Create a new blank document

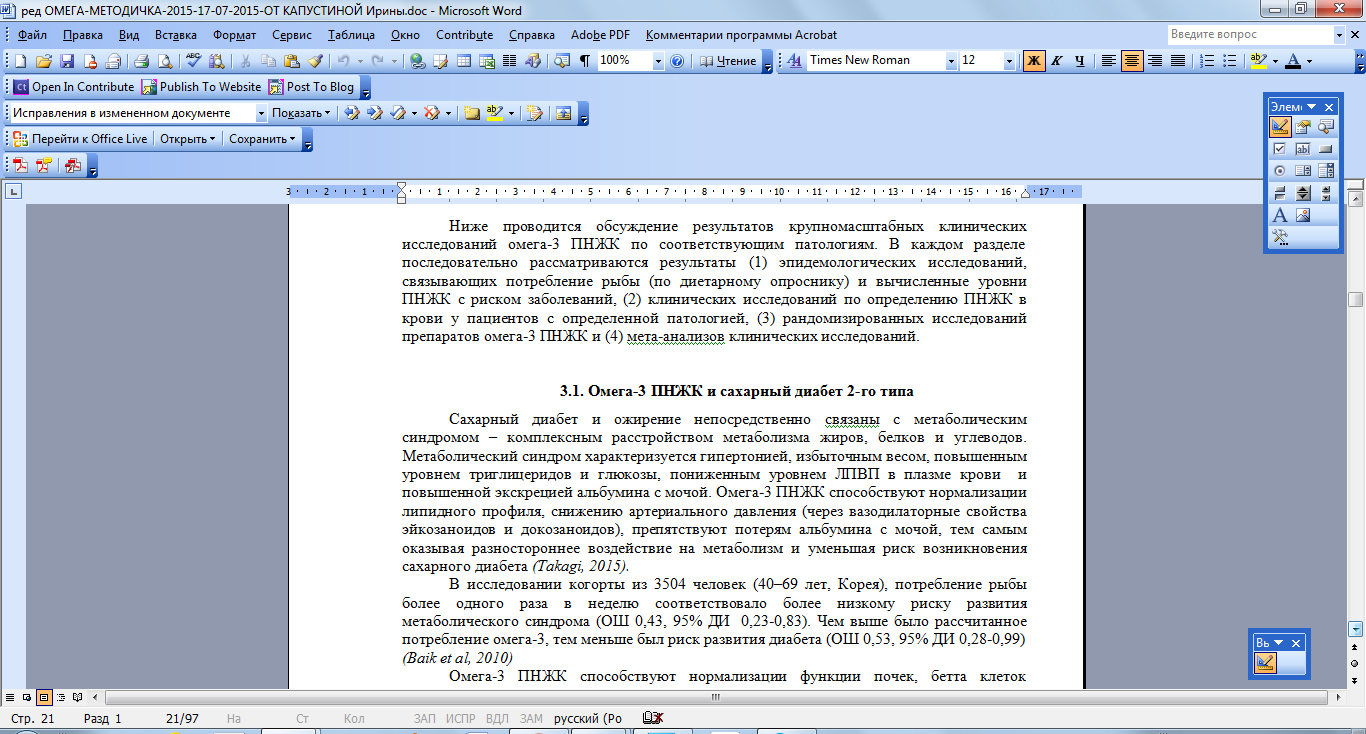tap(21, 61)
